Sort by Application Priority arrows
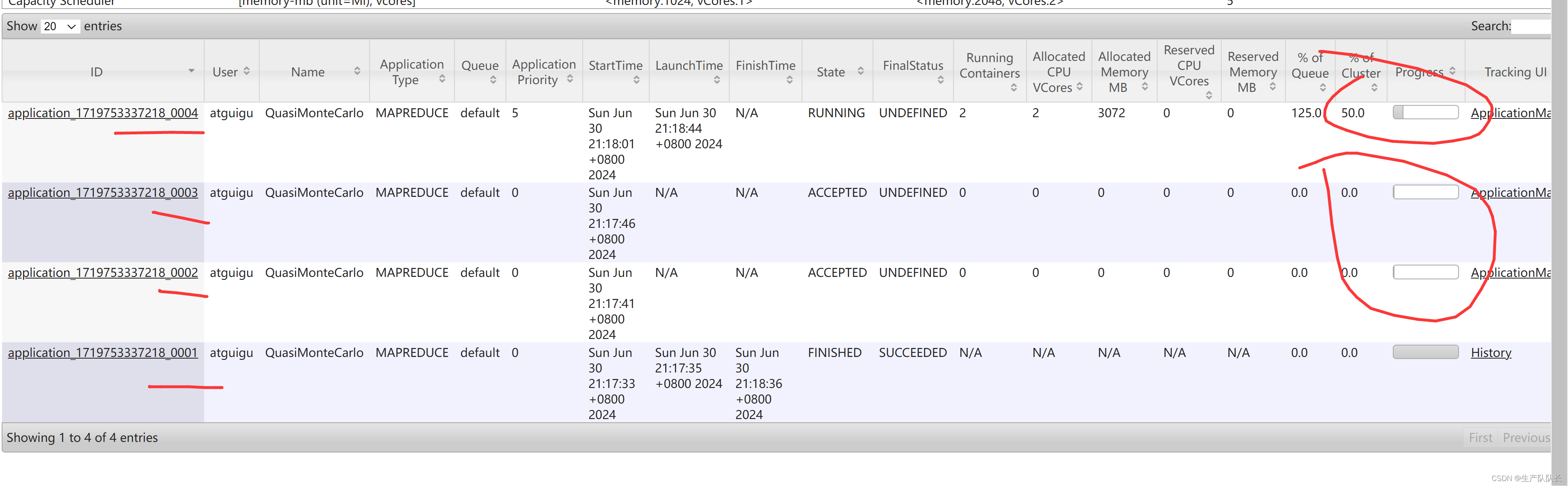The height and width of the screenshot is (486, 1568). click(570, 79)
